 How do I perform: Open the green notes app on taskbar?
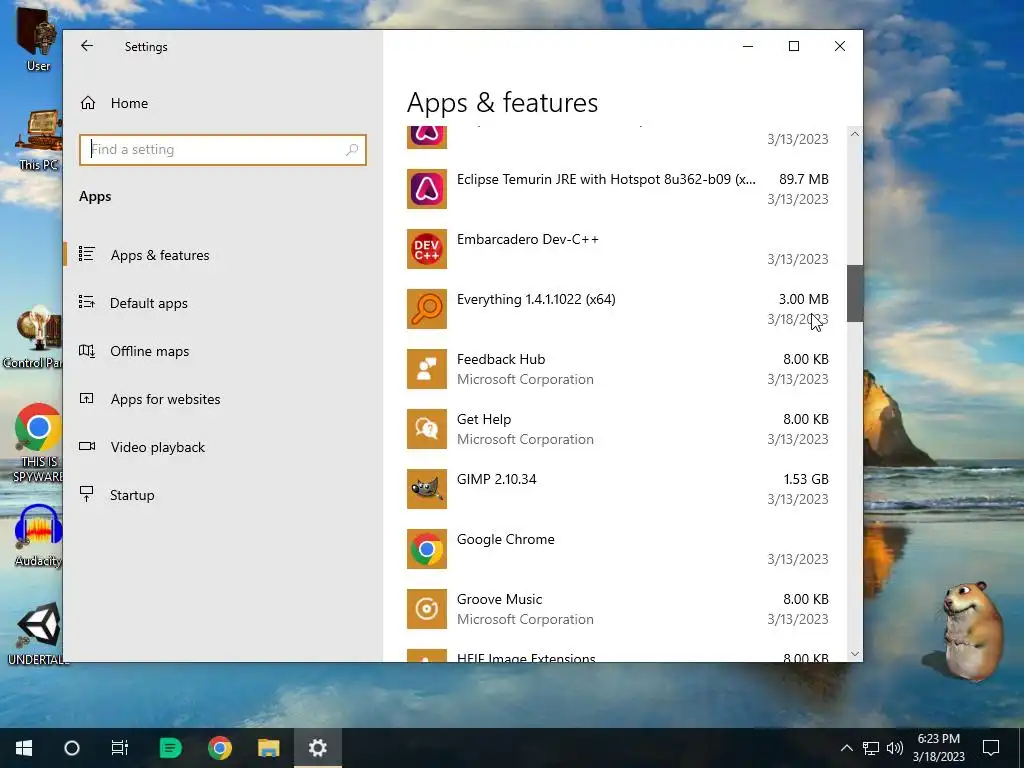tap(170, 748)
